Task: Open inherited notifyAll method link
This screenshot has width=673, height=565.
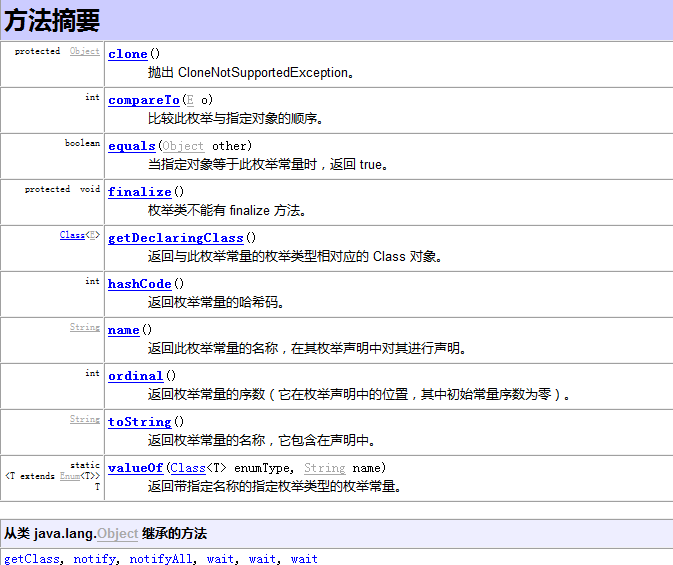Action: pos(160,558)
